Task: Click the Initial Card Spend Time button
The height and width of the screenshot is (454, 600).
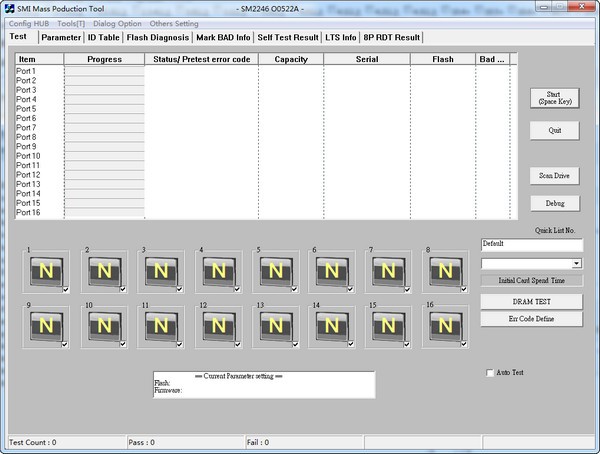Action: [x=532, y=281]
